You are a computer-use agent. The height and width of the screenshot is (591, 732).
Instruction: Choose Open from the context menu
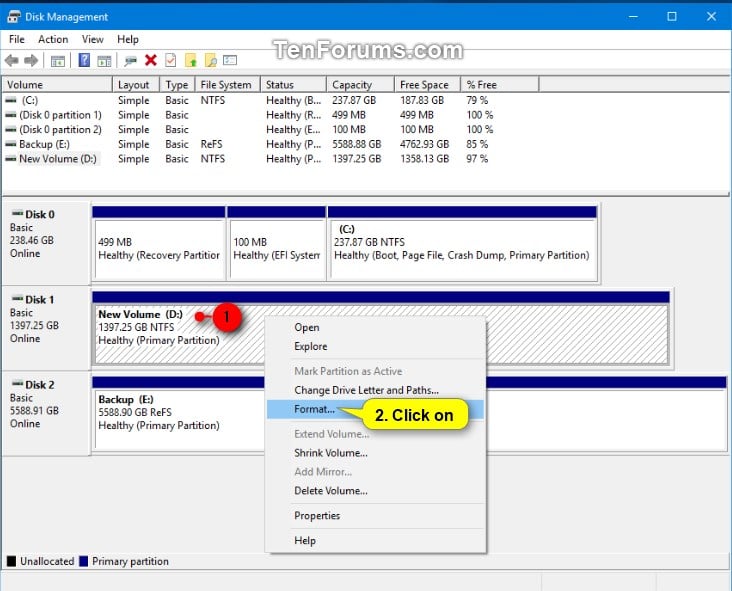pos(376,328)
